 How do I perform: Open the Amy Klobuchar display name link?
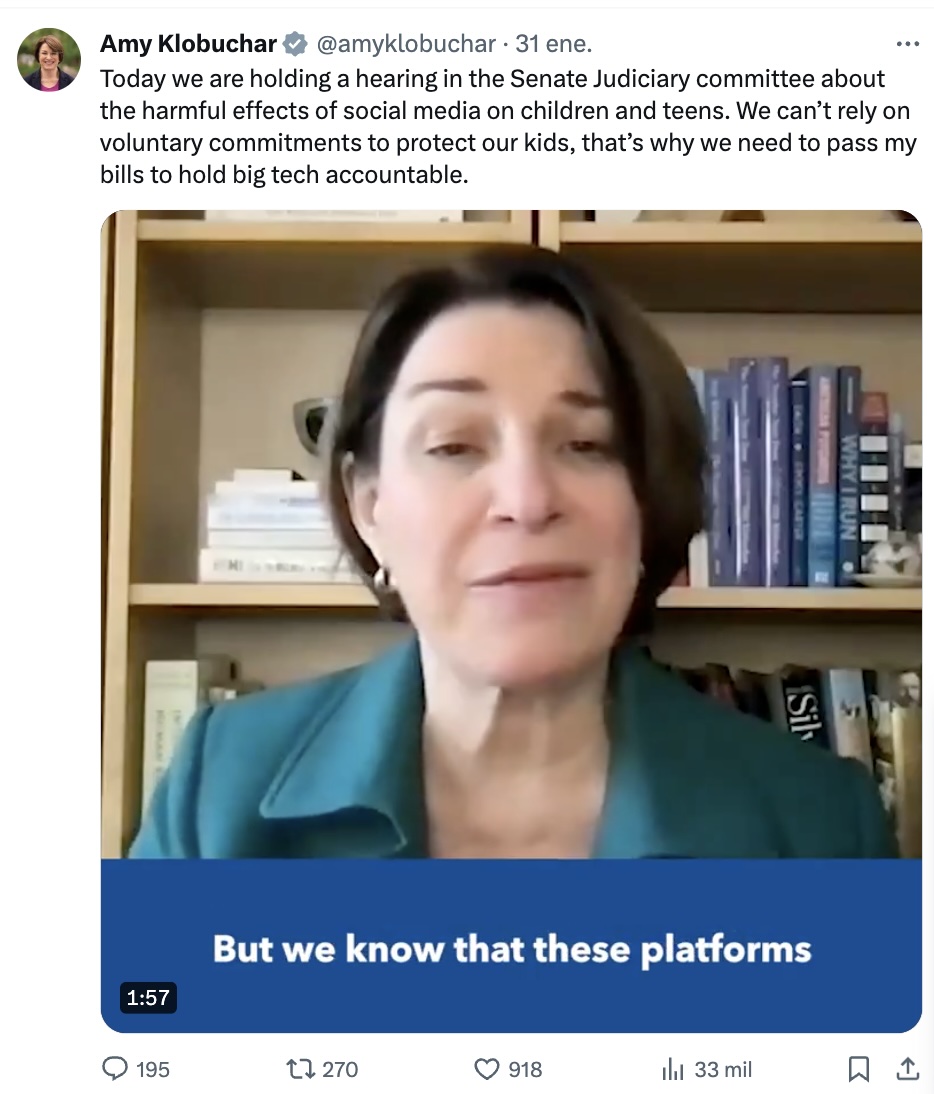[188, 44]
